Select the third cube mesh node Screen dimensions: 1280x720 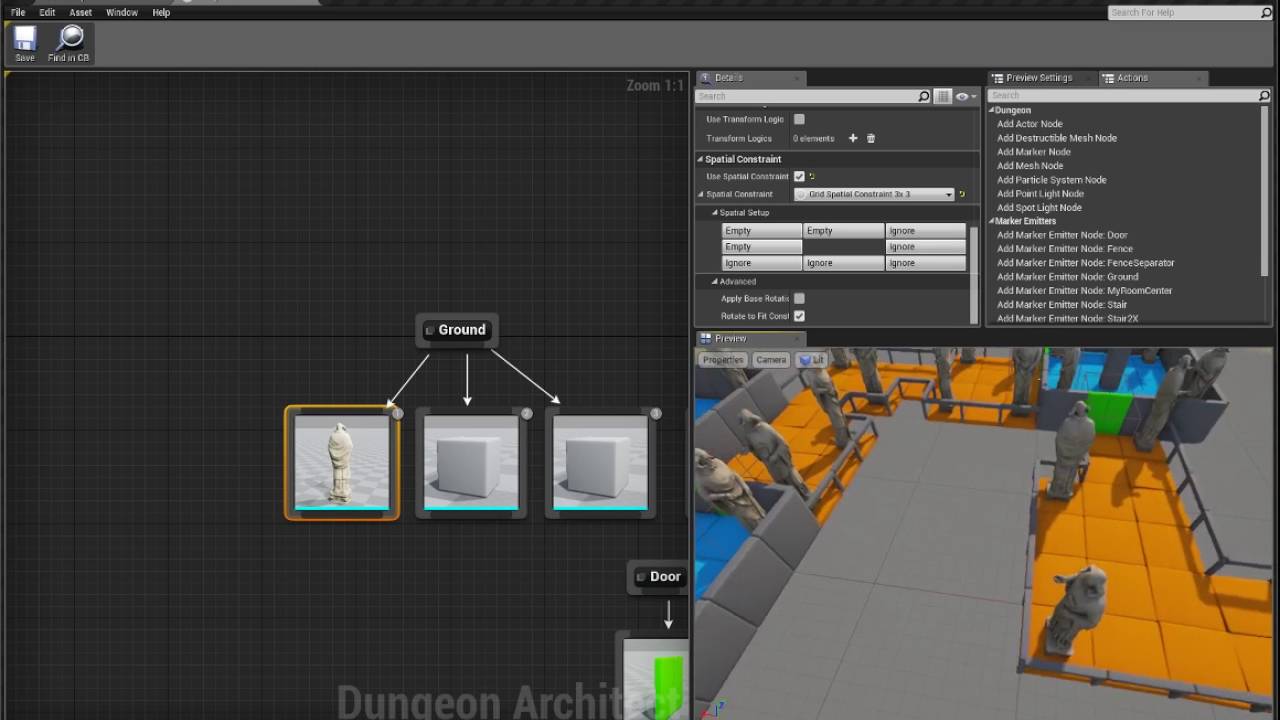(600, 462)
